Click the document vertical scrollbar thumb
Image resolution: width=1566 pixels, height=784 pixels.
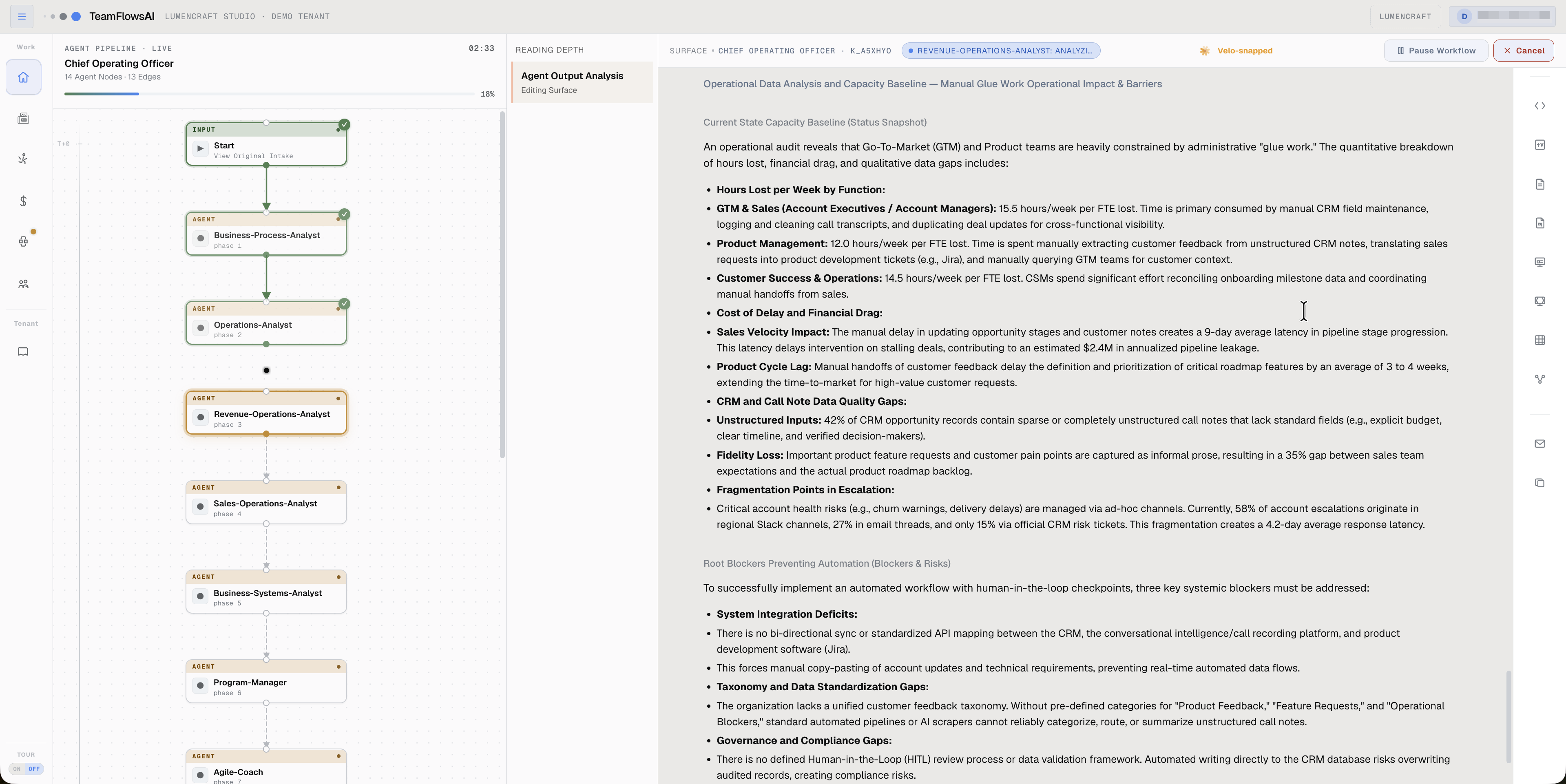(x=1509, y=717)
